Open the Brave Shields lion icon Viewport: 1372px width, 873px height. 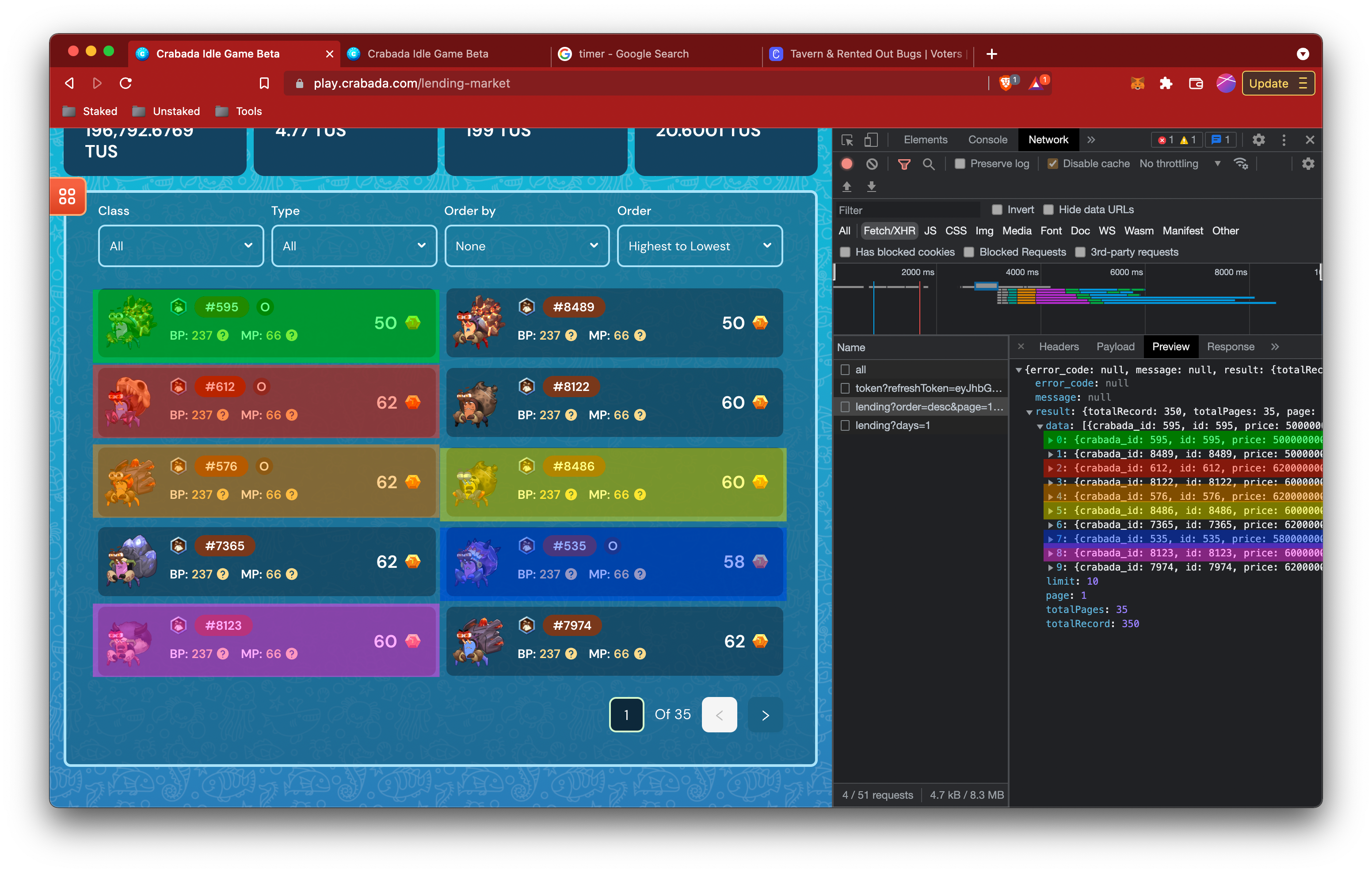1006,83
